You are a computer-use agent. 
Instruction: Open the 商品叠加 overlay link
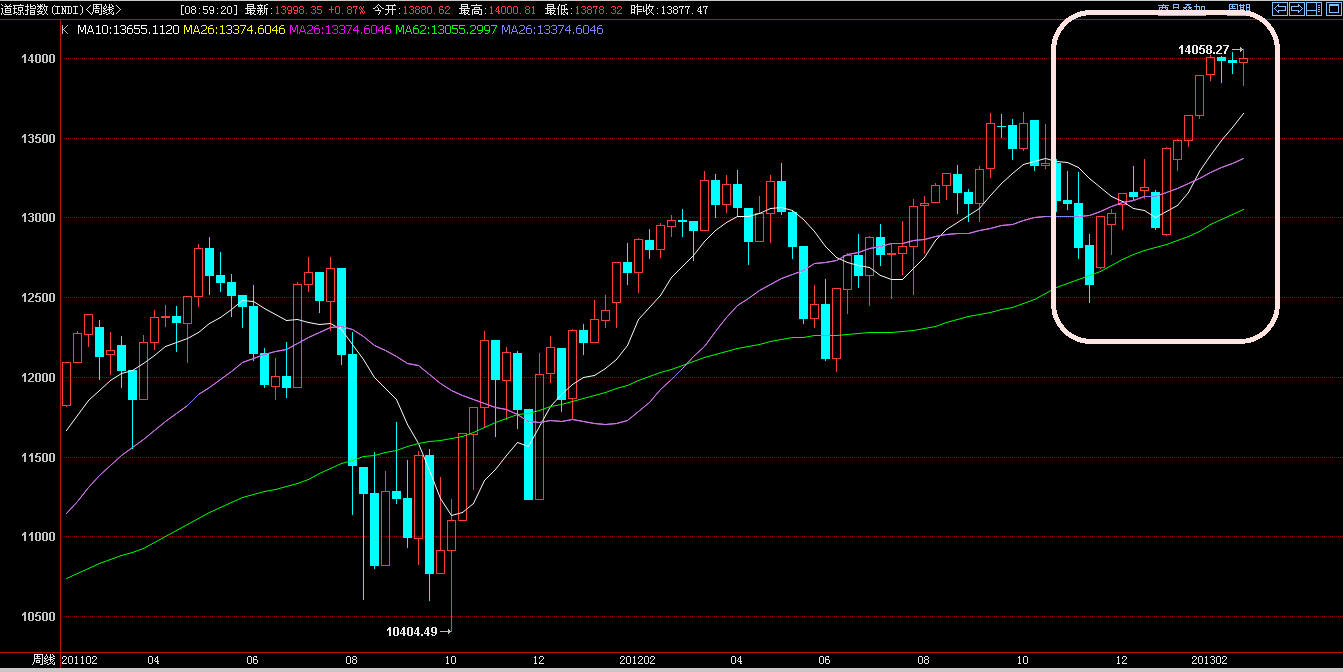[x=1182, y=9]
